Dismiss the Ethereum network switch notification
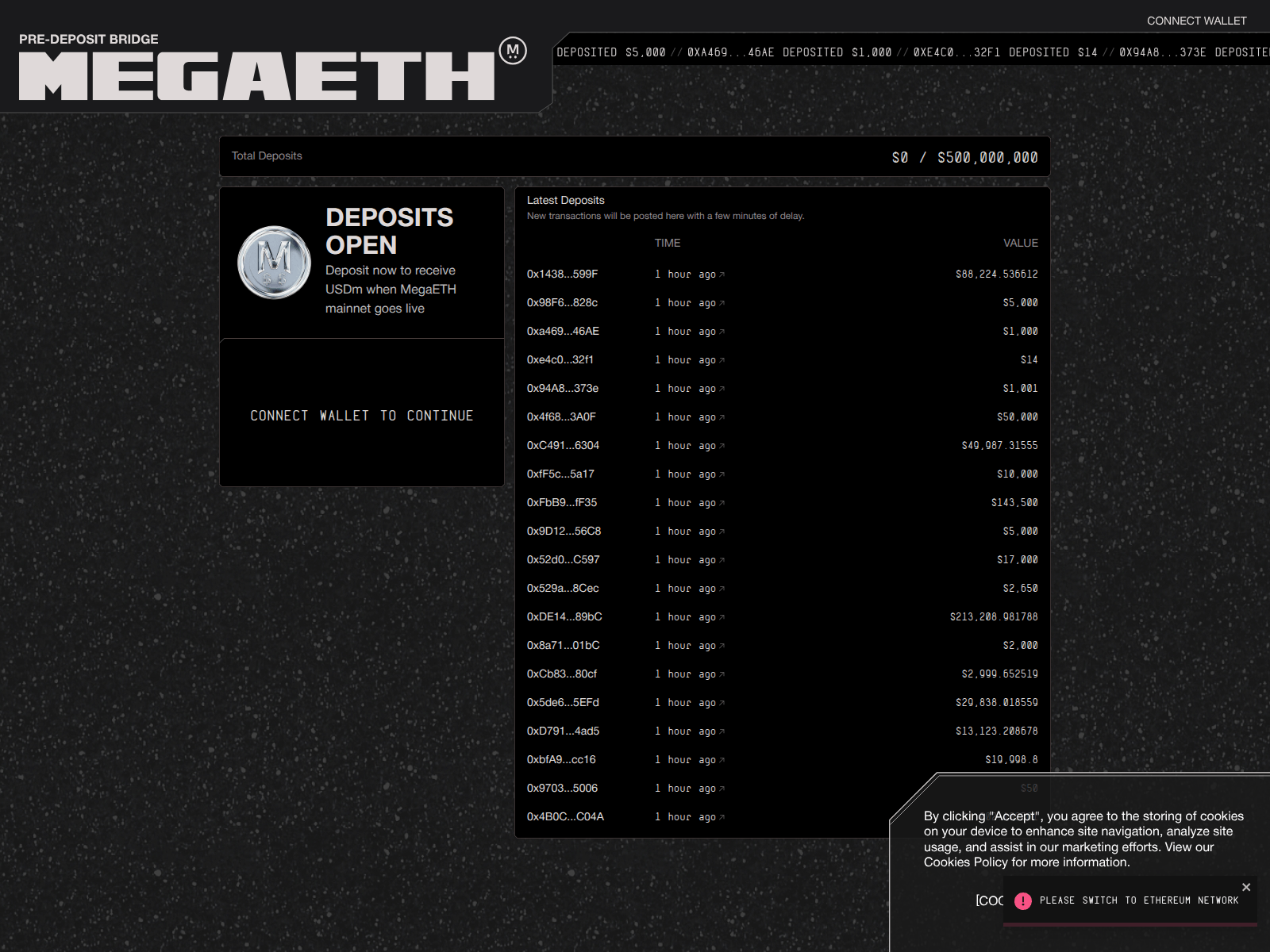This screenshot has width=1270, height=952. [x=1246, y=887]
